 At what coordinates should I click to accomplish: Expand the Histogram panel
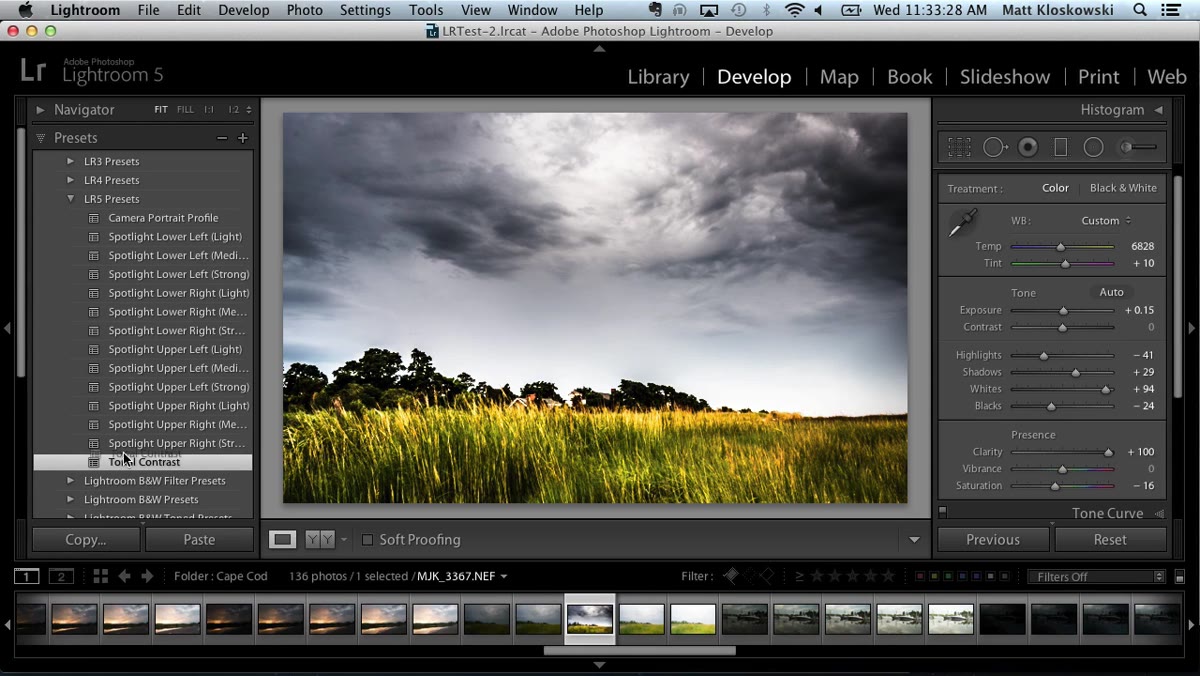1158,110
